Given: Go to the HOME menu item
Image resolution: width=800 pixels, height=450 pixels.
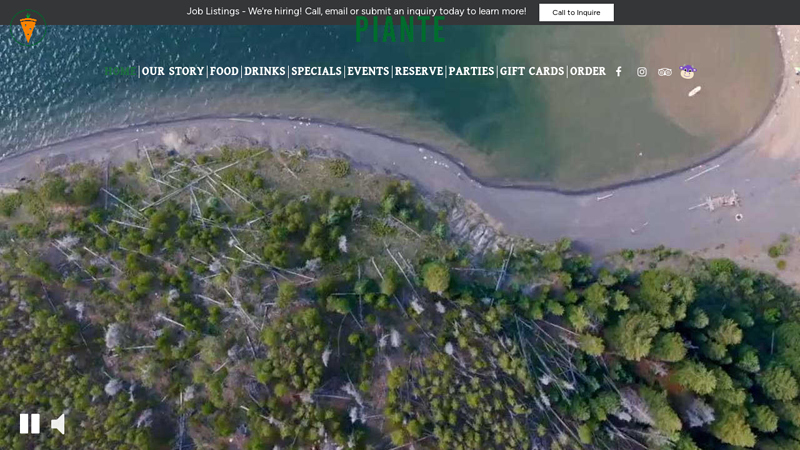Looking at the screenshot, I should [x=120, y=71].
